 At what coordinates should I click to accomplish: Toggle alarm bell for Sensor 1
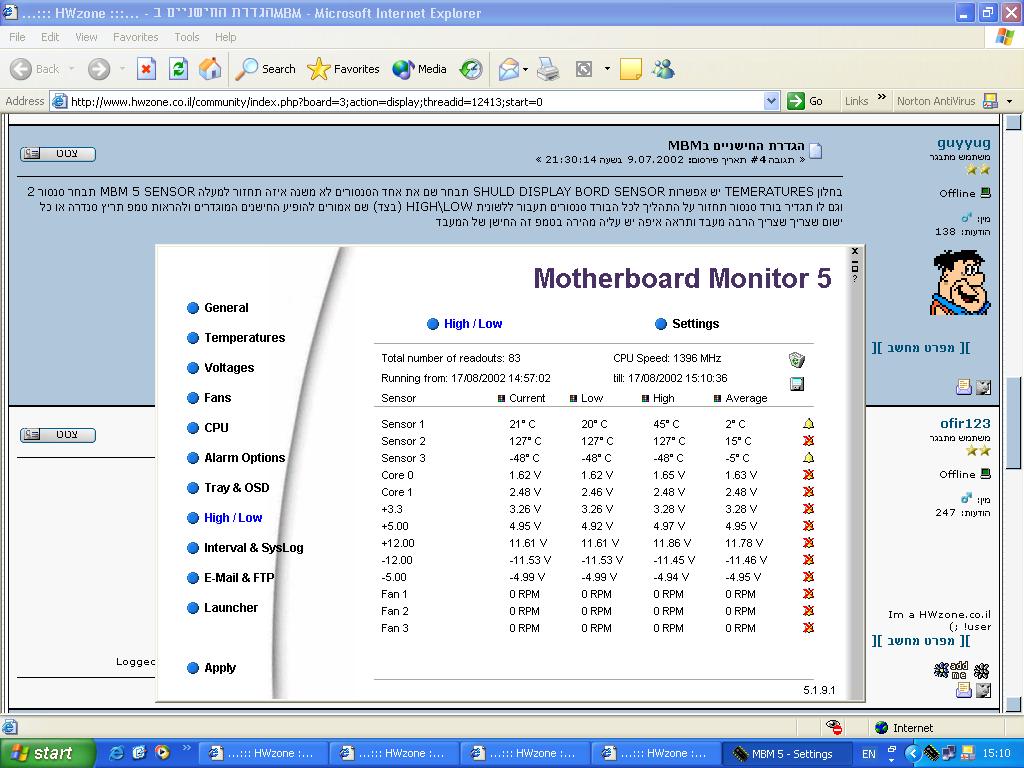tap(808, 424)
